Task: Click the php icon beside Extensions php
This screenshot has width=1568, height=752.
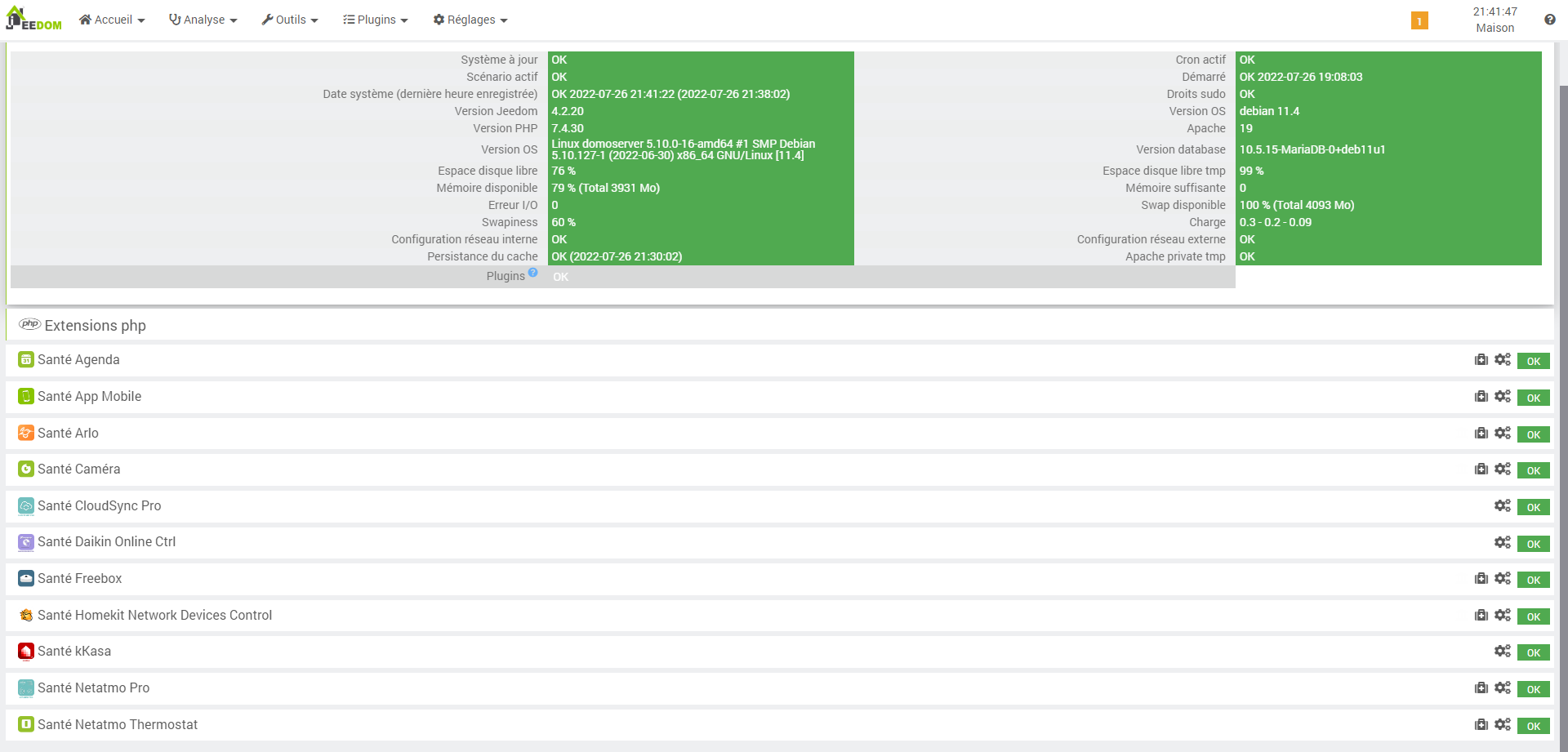Action: point(30,324)
